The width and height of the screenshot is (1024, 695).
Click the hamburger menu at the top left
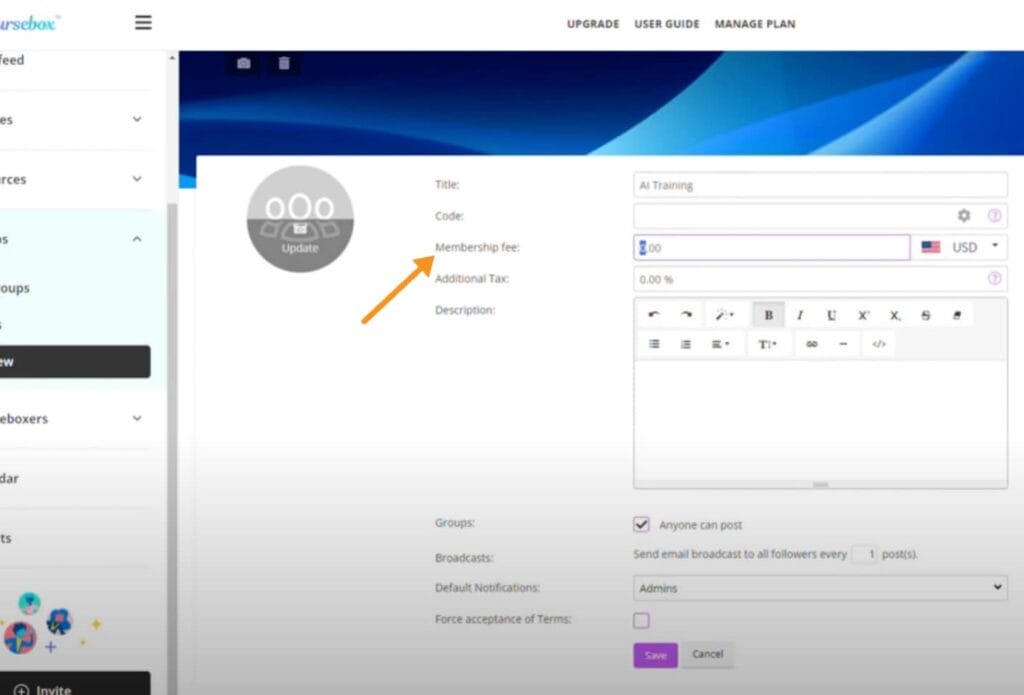coord(143,22)
